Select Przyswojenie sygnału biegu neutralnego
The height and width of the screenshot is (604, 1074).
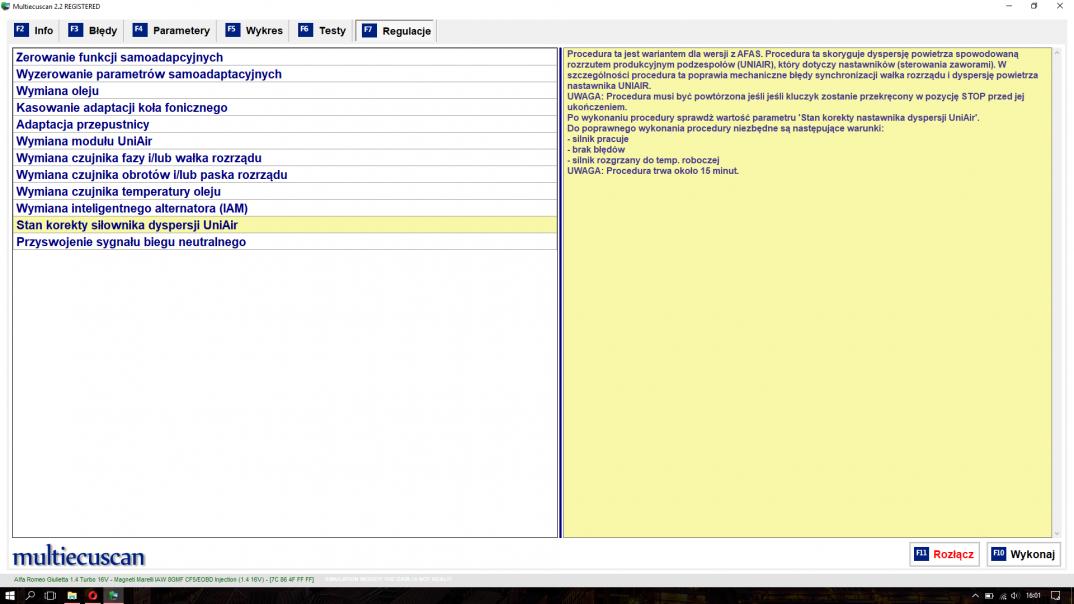tap(285, 242)
